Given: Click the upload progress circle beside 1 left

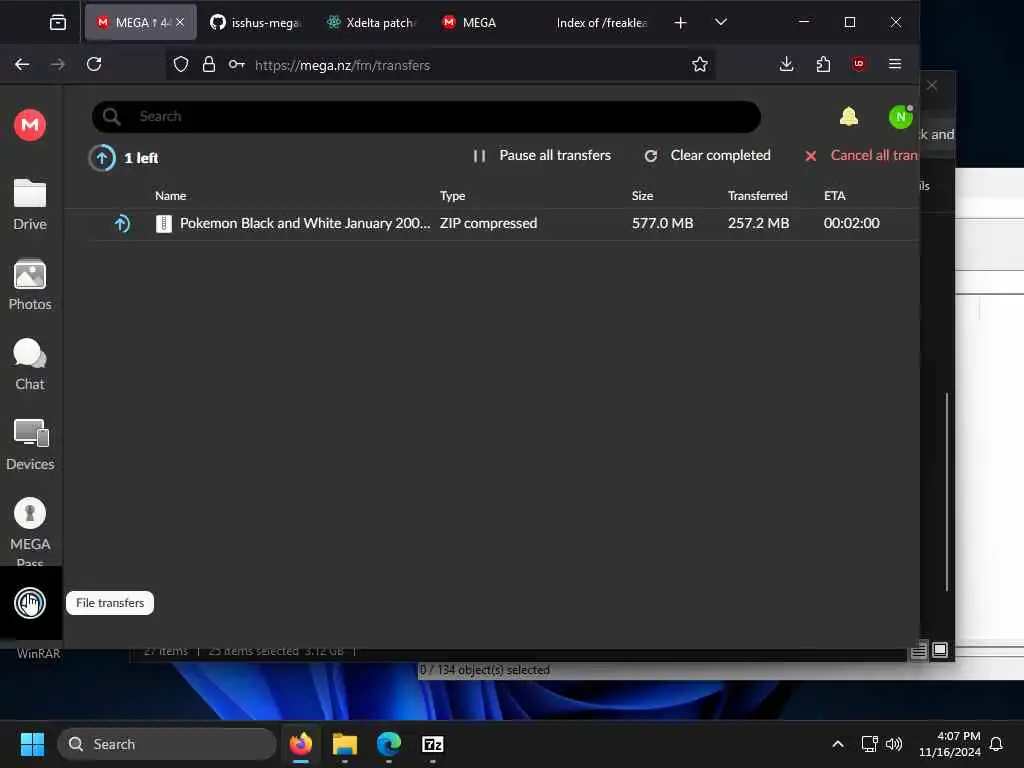Looking at the screenshot, I should [102, 158].
